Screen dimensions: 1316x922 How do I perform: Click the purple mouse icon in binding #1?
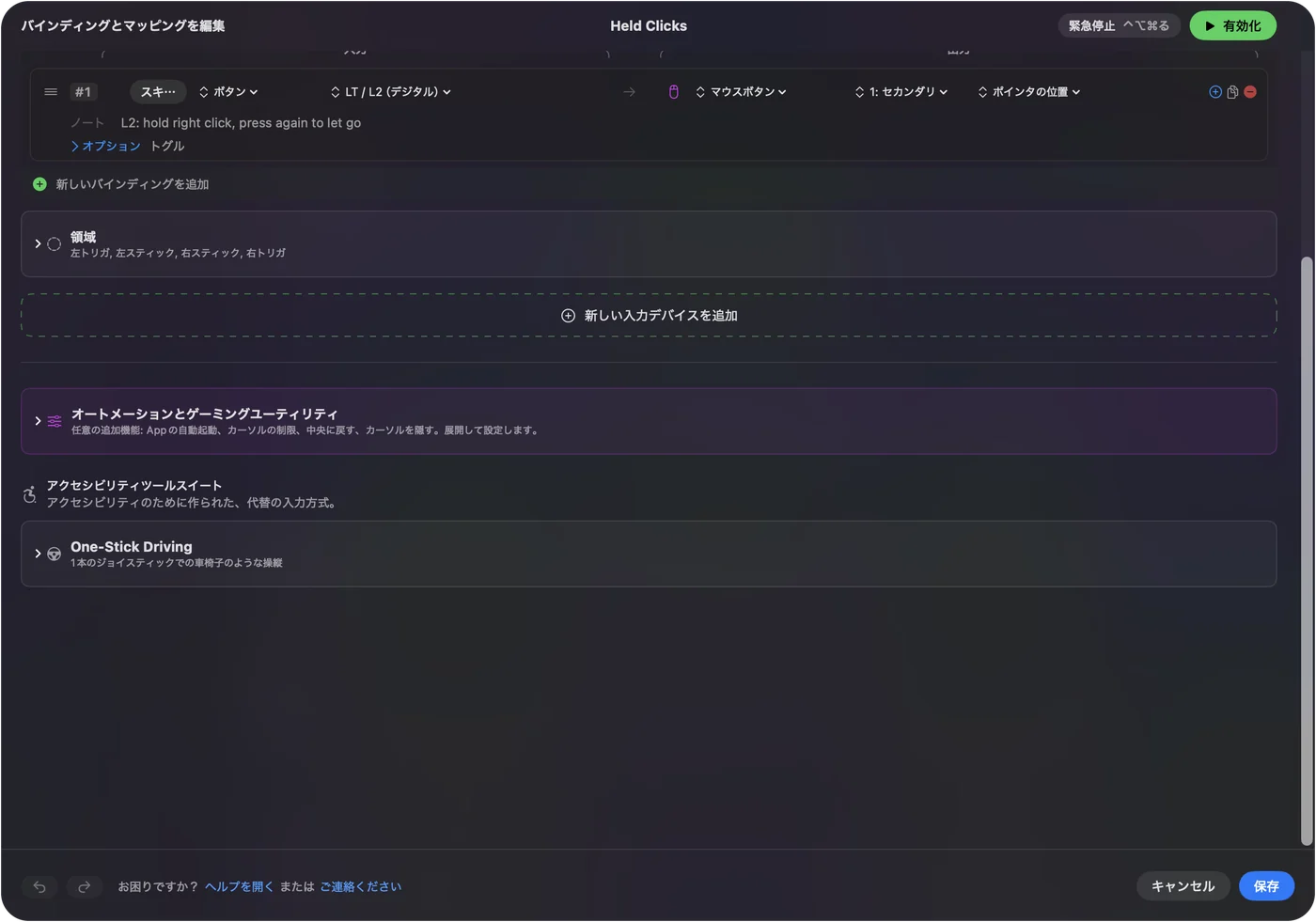673,92
